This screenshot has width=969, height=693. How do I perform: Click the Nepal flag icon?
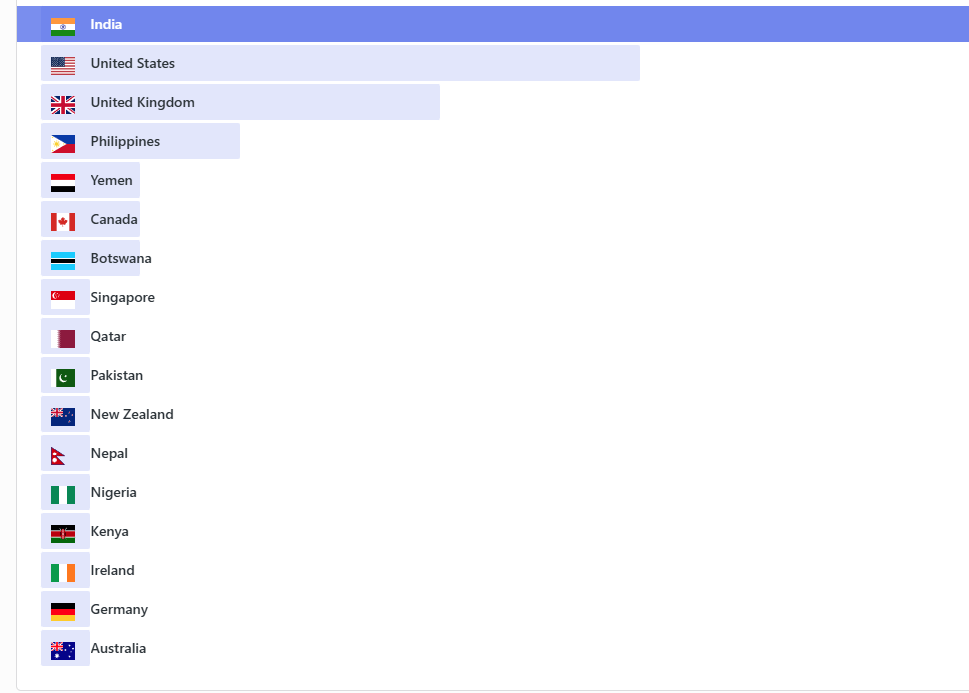point(59,454)
